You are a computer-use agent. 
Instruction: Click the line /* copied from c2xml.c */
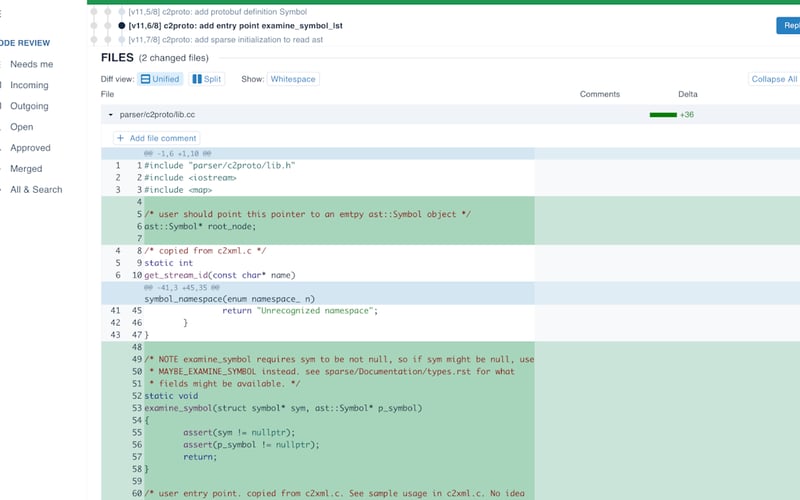point(205,251)
